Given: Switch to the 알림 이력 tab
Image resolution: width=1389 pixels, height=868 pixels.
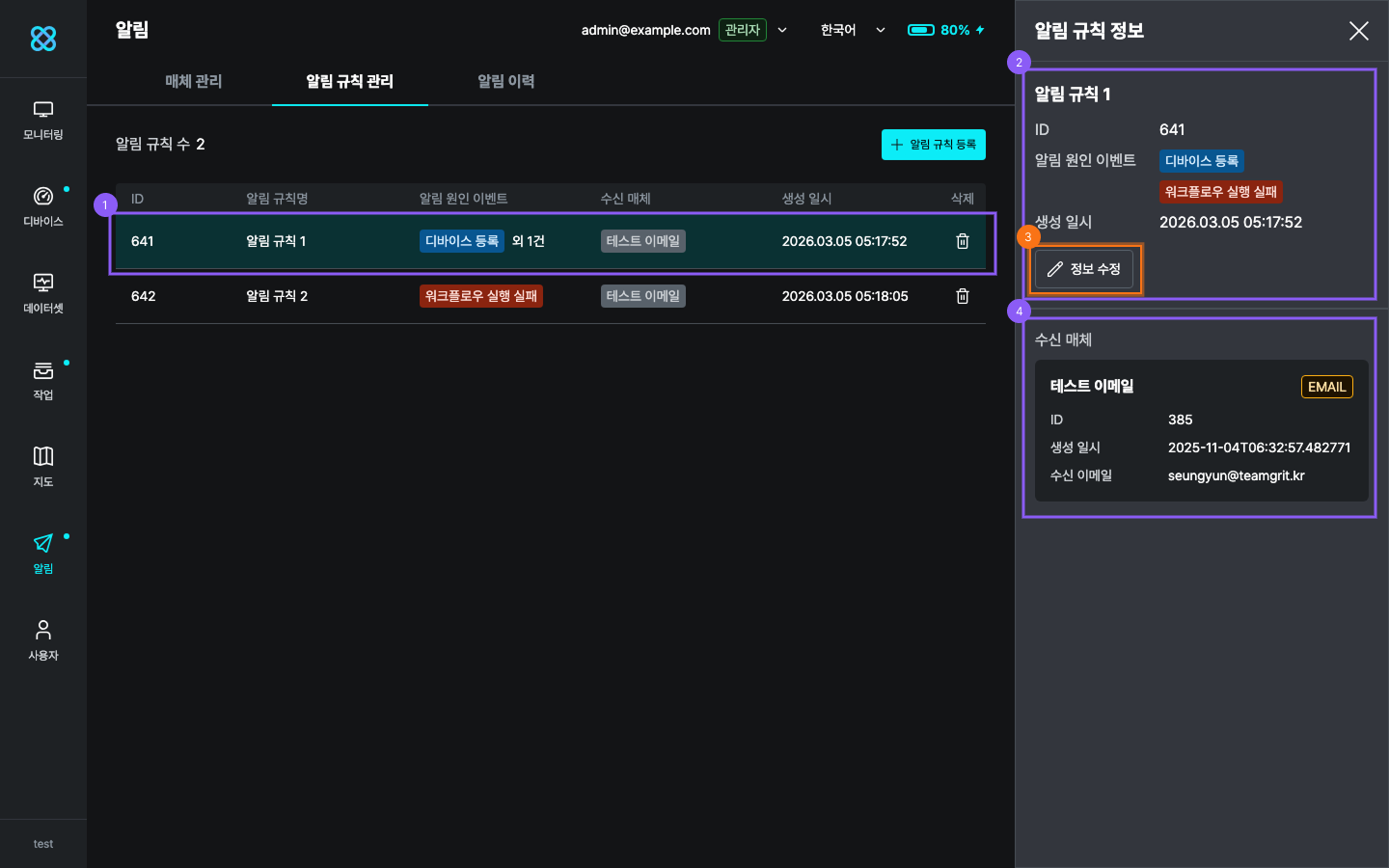Looking at the screenshot, I should tap(505, 81).
